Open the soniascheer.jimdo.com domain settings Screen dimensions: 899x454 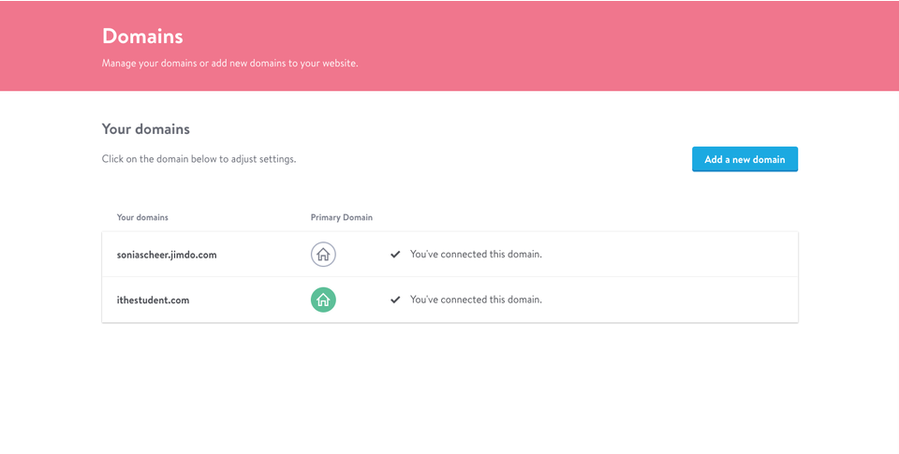(167, 255)
